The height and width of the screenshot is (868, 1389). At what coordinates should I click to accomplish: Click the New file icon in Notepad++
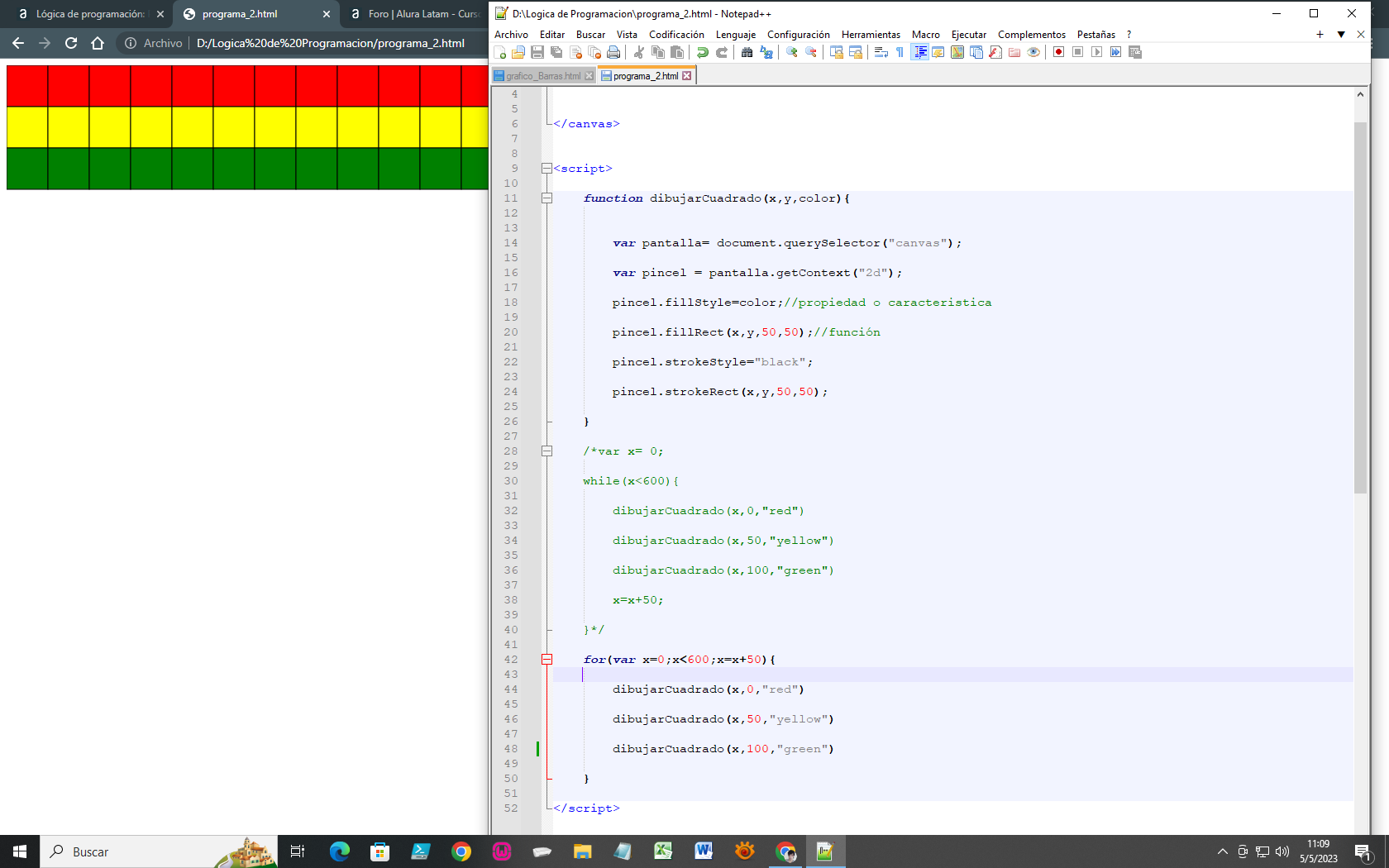pos(500,52)
